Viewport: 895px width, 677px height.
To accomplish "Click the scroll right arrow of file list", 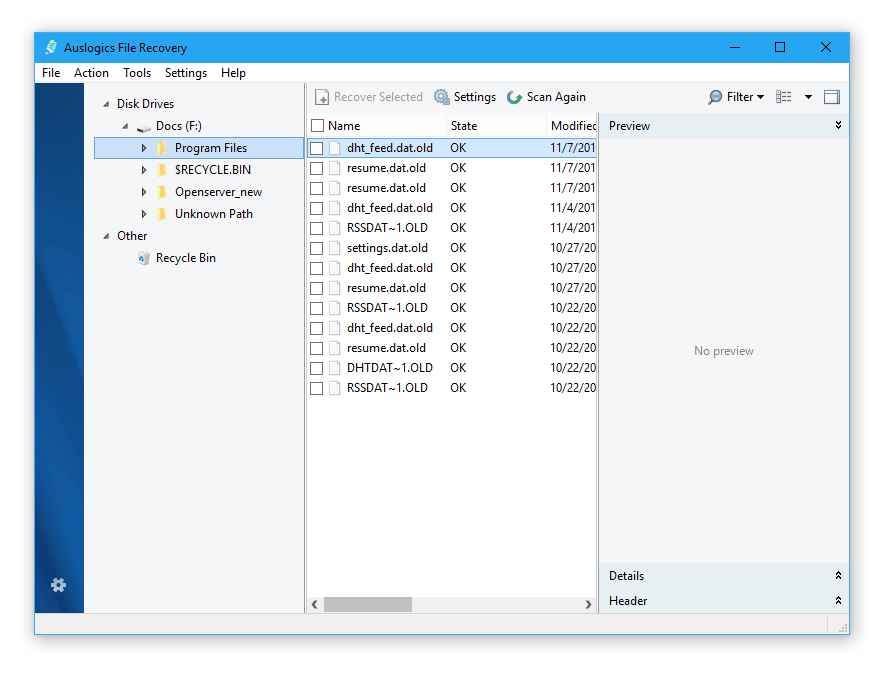I will point(588,605).
